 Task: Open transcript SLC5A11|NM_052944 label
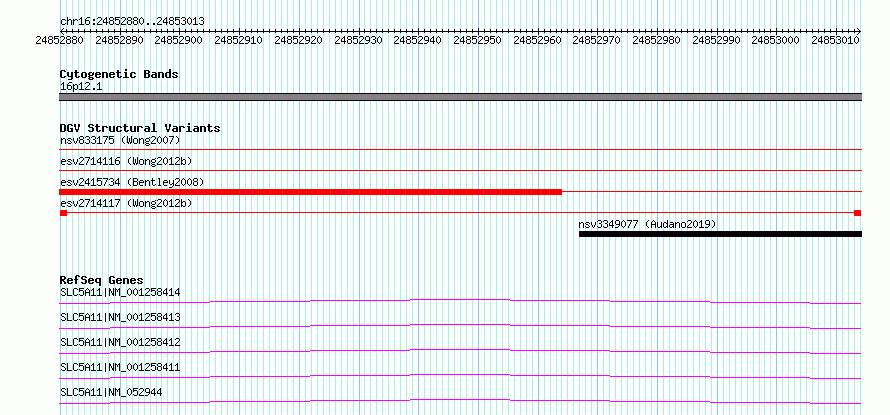(x=111, y=392)
